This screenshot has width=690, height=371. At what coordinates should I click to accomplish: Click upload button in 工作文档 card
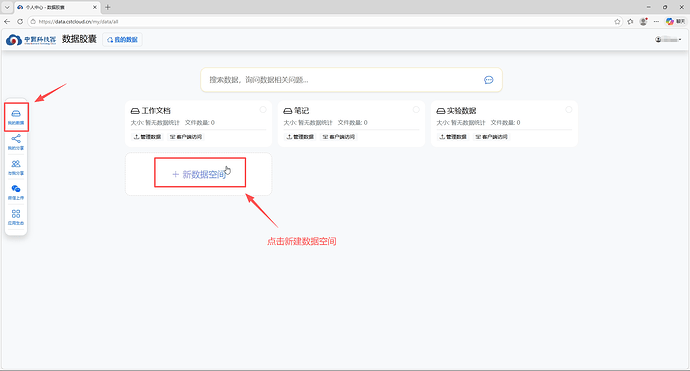[x=147, y=137]
